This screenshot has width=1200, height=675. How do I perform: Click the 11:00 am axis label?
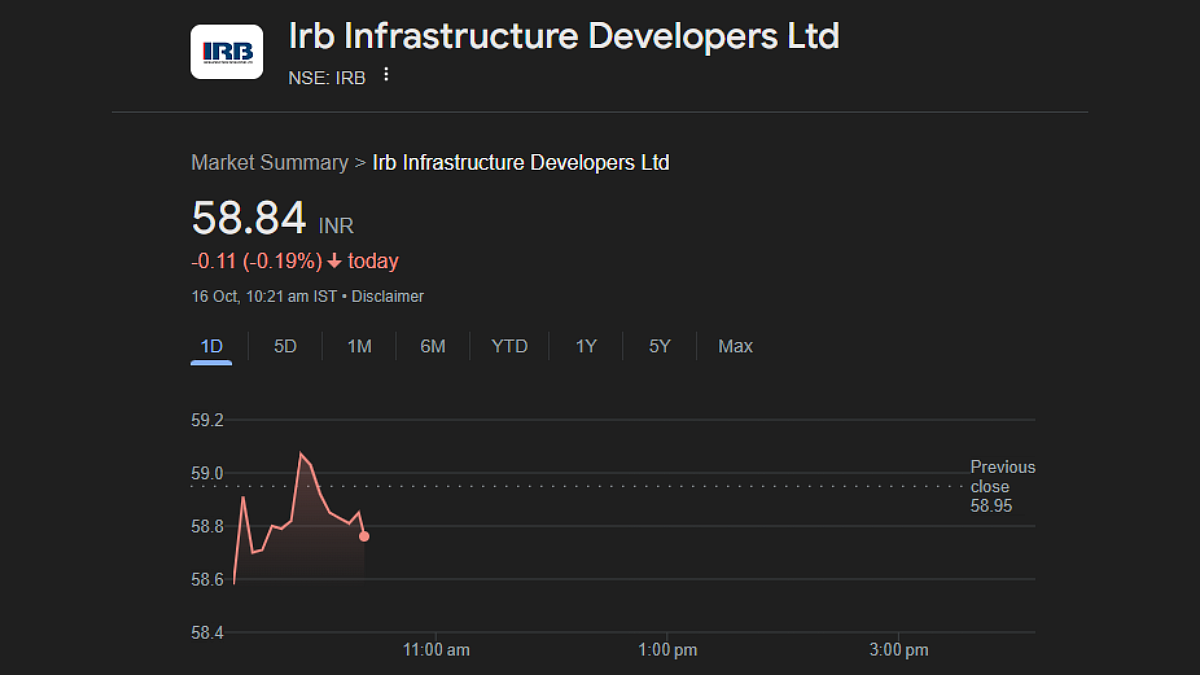click(x=436, y=650)
